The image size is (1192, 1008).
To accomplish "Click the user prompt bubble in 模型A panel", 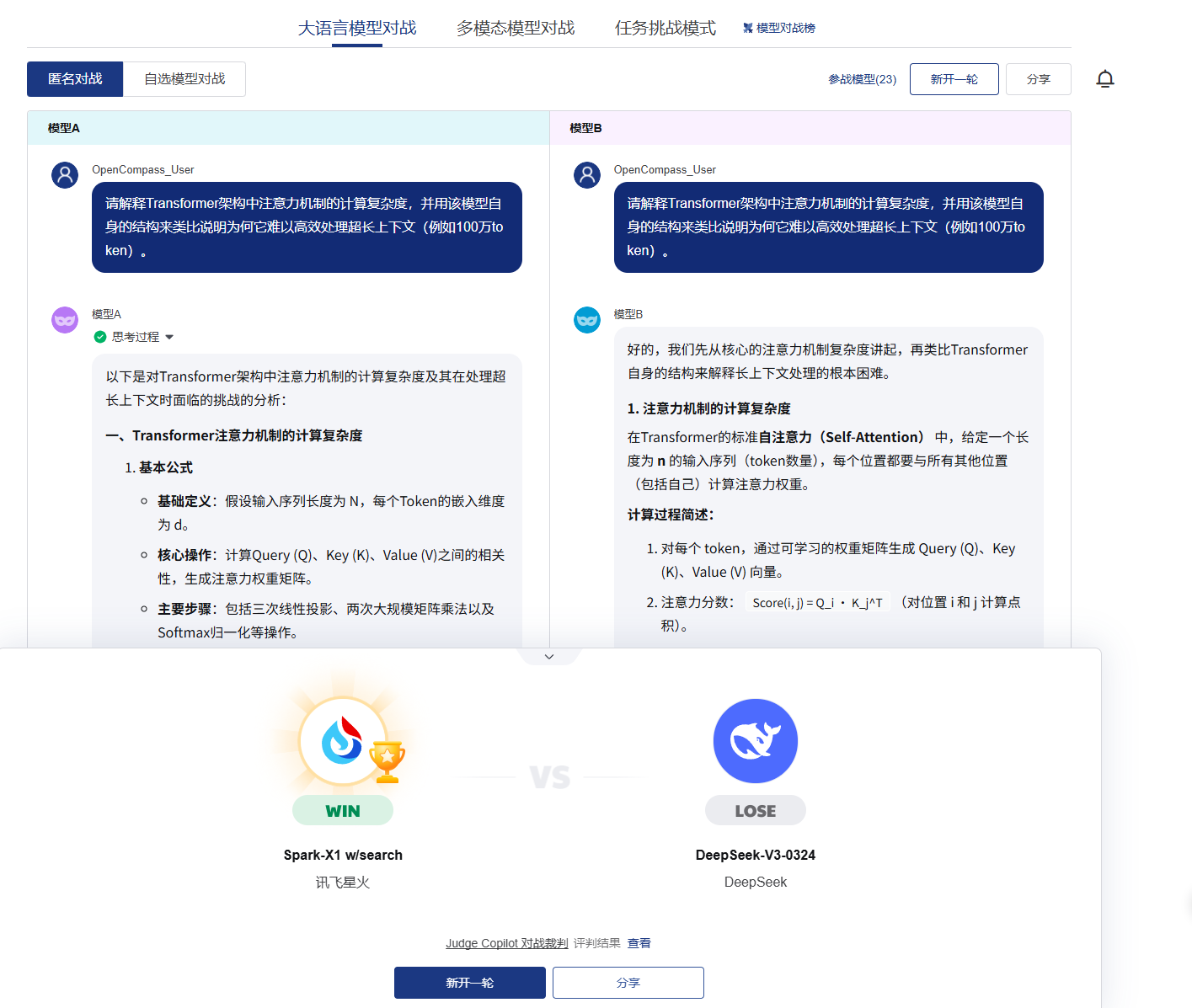I will click(x=307, y=227).
